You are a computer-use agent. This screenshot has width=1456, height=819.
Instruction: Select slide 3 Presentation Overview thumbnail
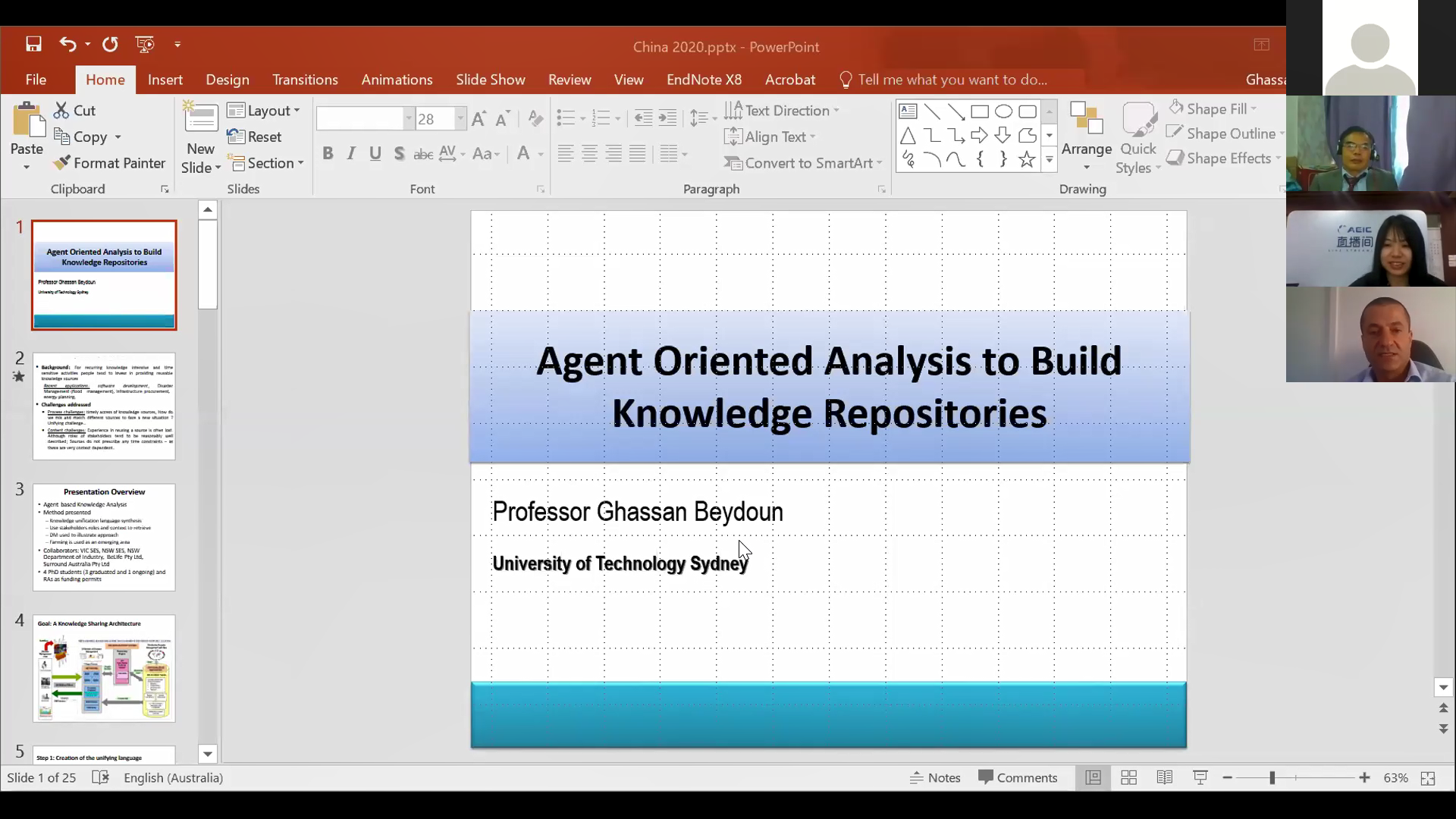point(104,538)
